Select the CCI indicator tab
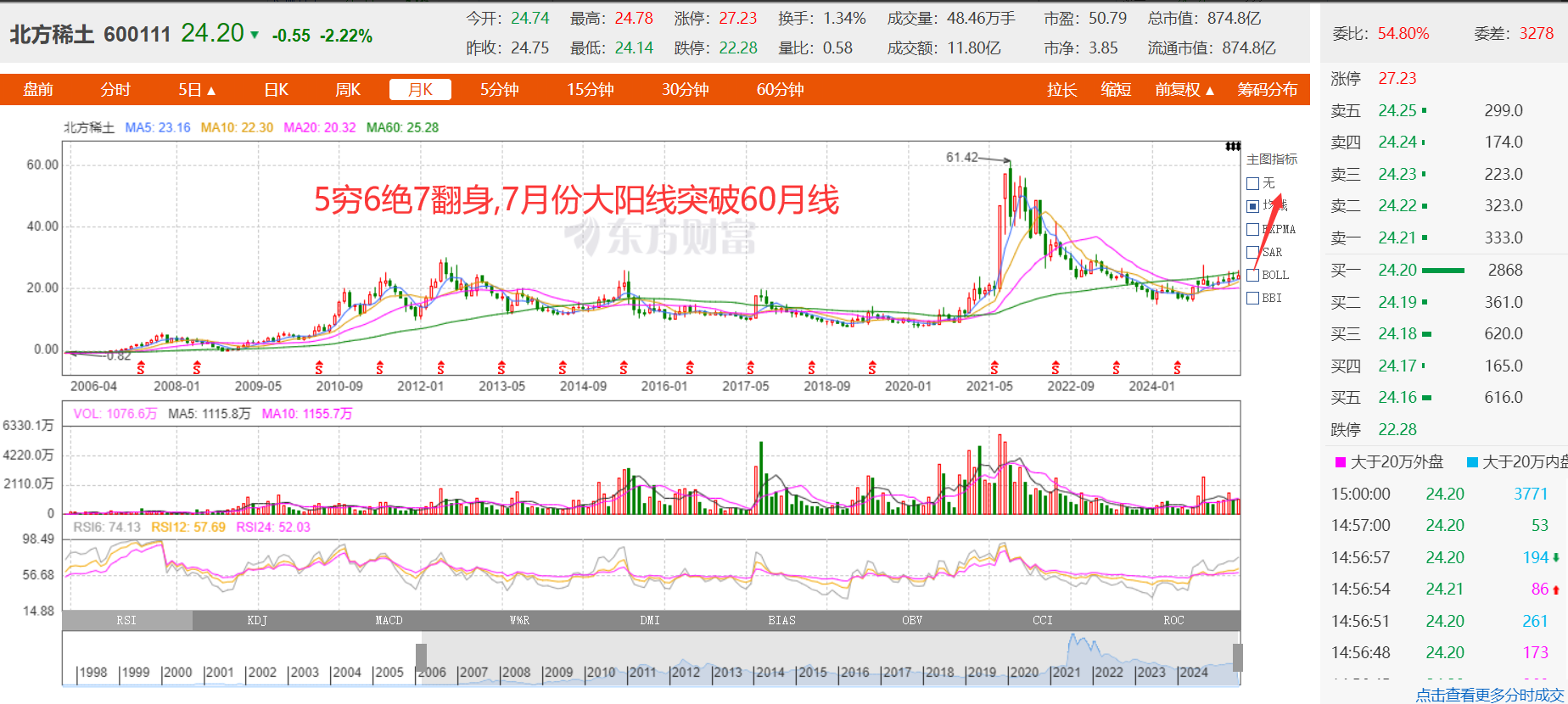The width and height of the screenshot is (1568, 704). coord(1043,621)
